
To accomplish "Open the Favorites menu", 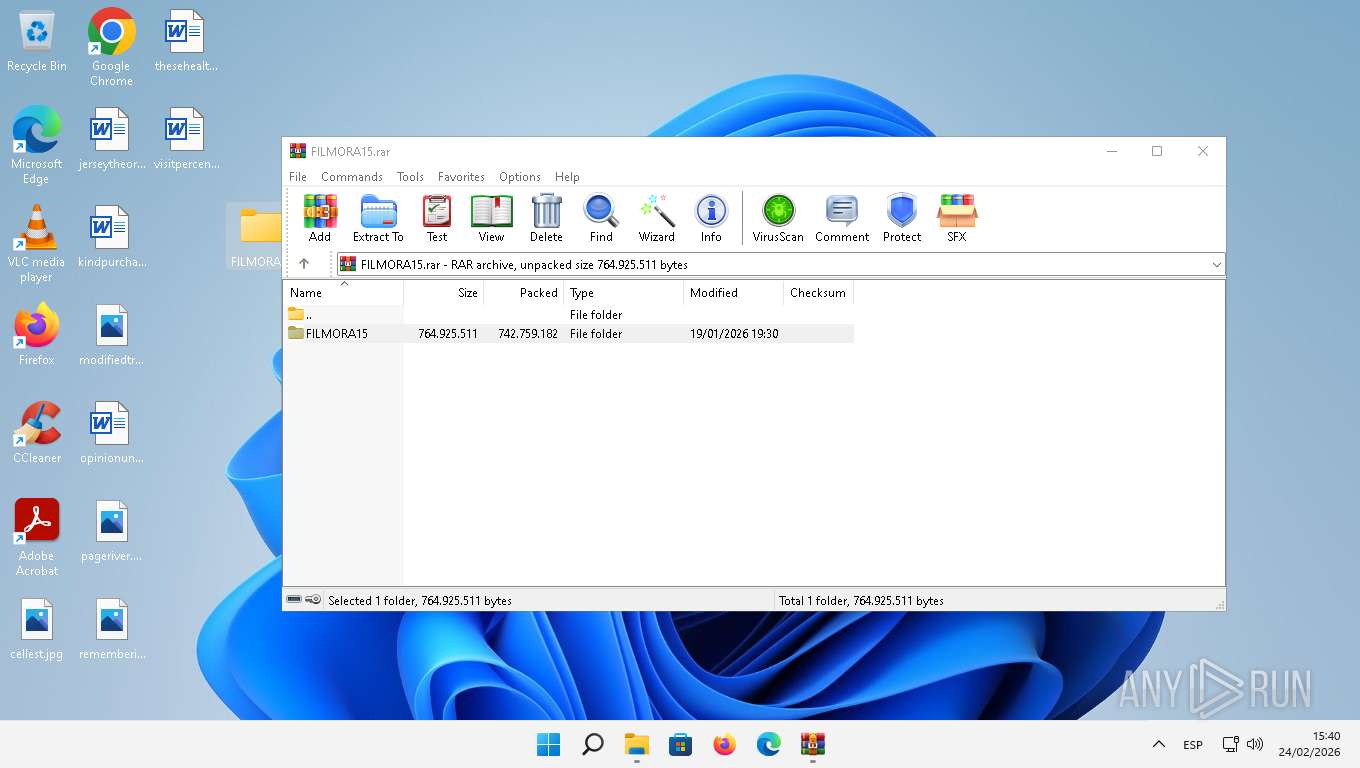I will coord(461,177).
